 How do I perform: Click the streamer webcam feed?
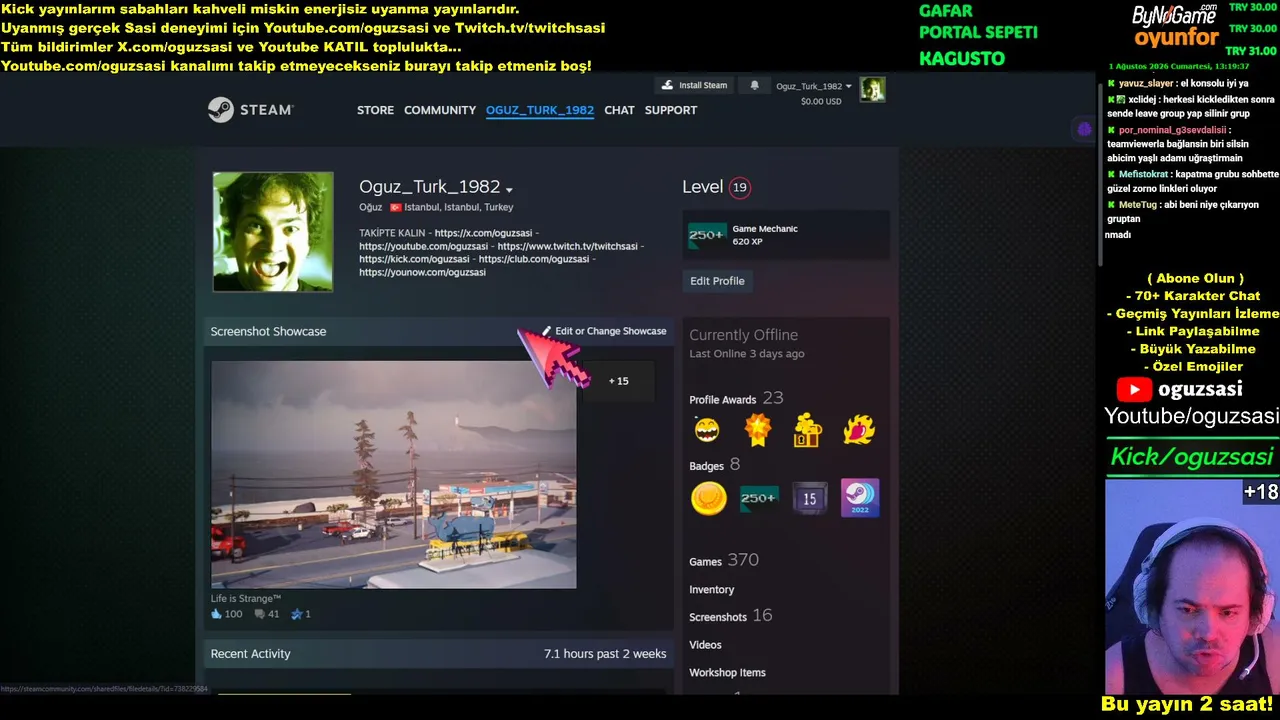1192,586
